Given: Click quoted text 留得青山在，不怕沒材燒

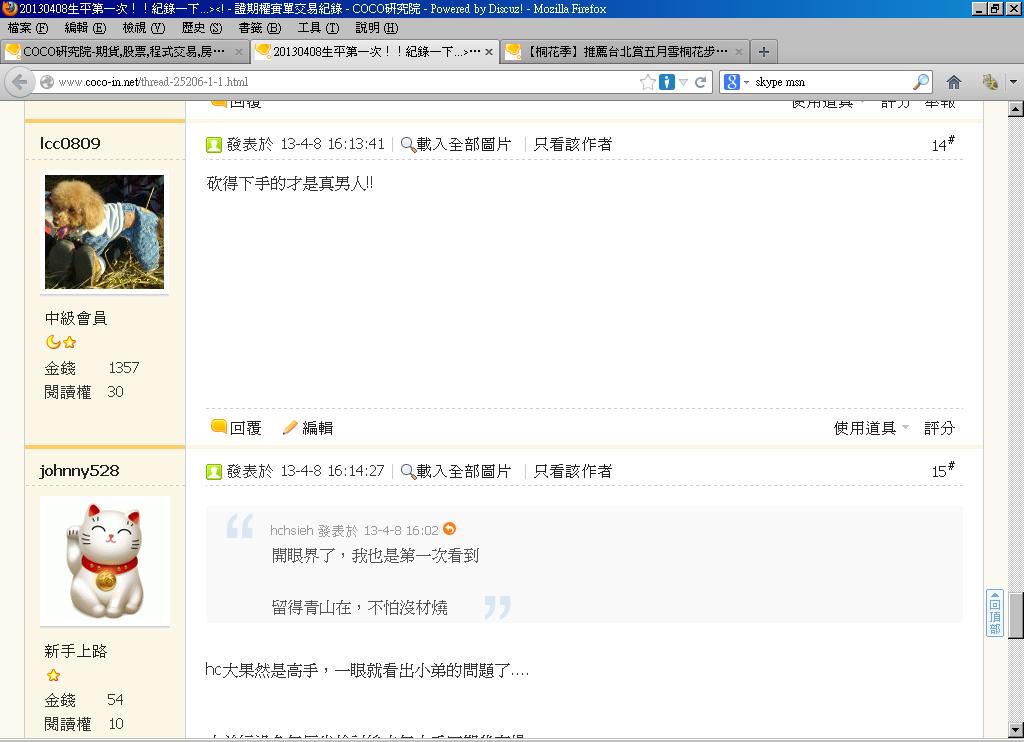Looking at the screenshot, I should tap(360, 608).
